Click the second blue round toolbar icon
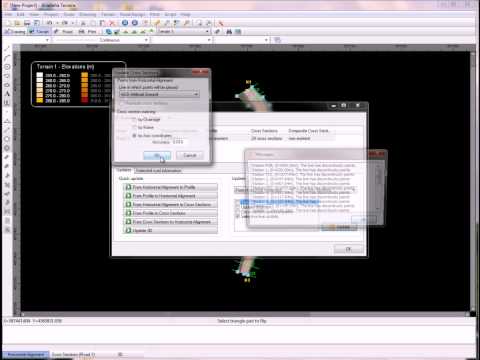This screenshot has height=360, width=480. pyautogui.click(x=135, y=23)
